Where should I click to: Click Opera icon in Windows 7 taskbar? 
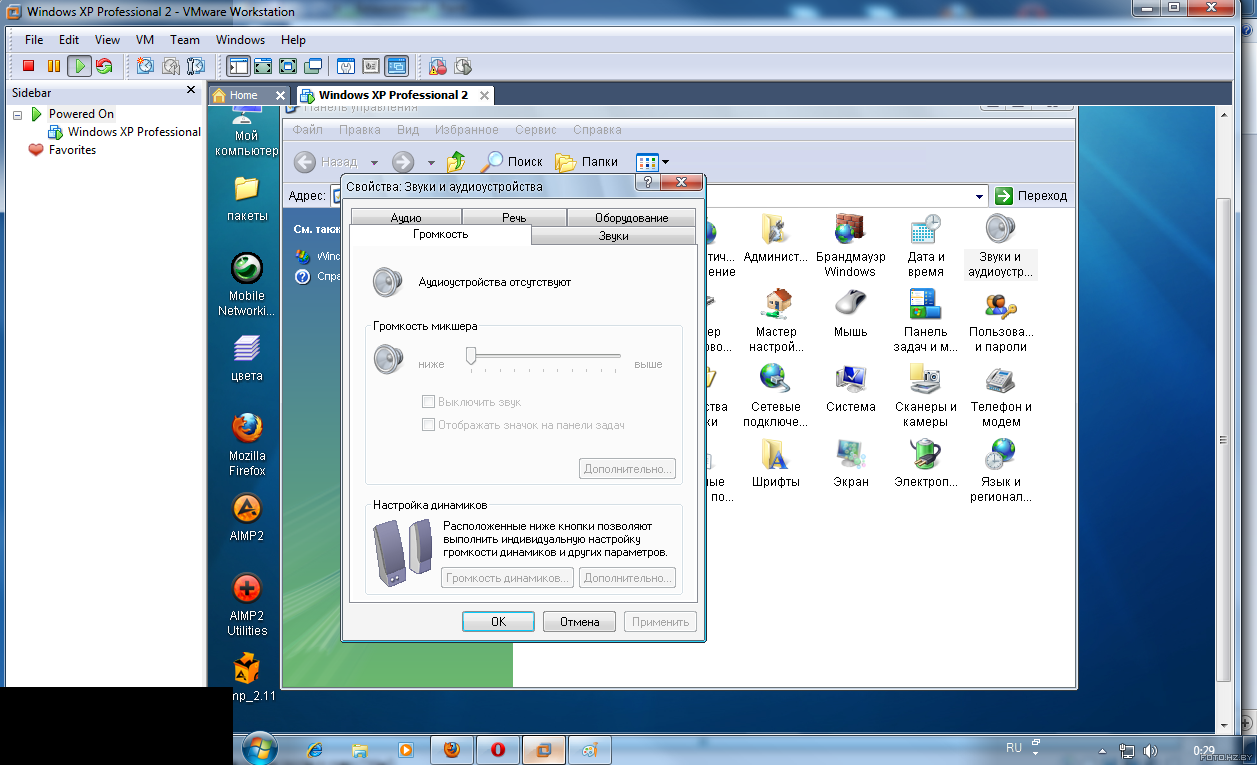coord(497,749)
